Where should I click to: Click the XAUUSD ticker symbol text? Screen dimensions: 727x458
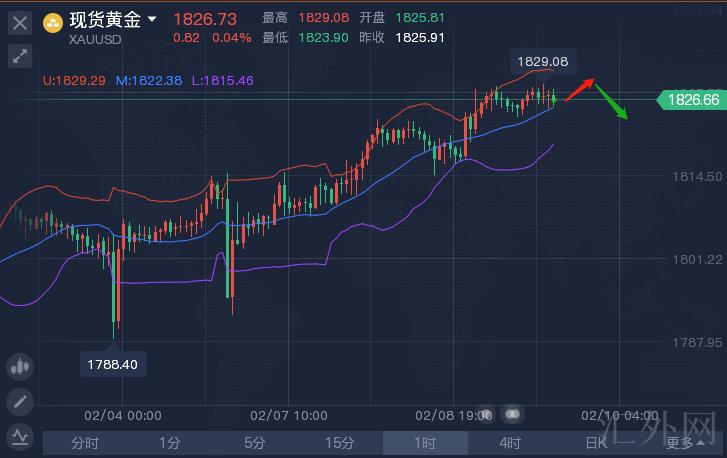point(97,39)
